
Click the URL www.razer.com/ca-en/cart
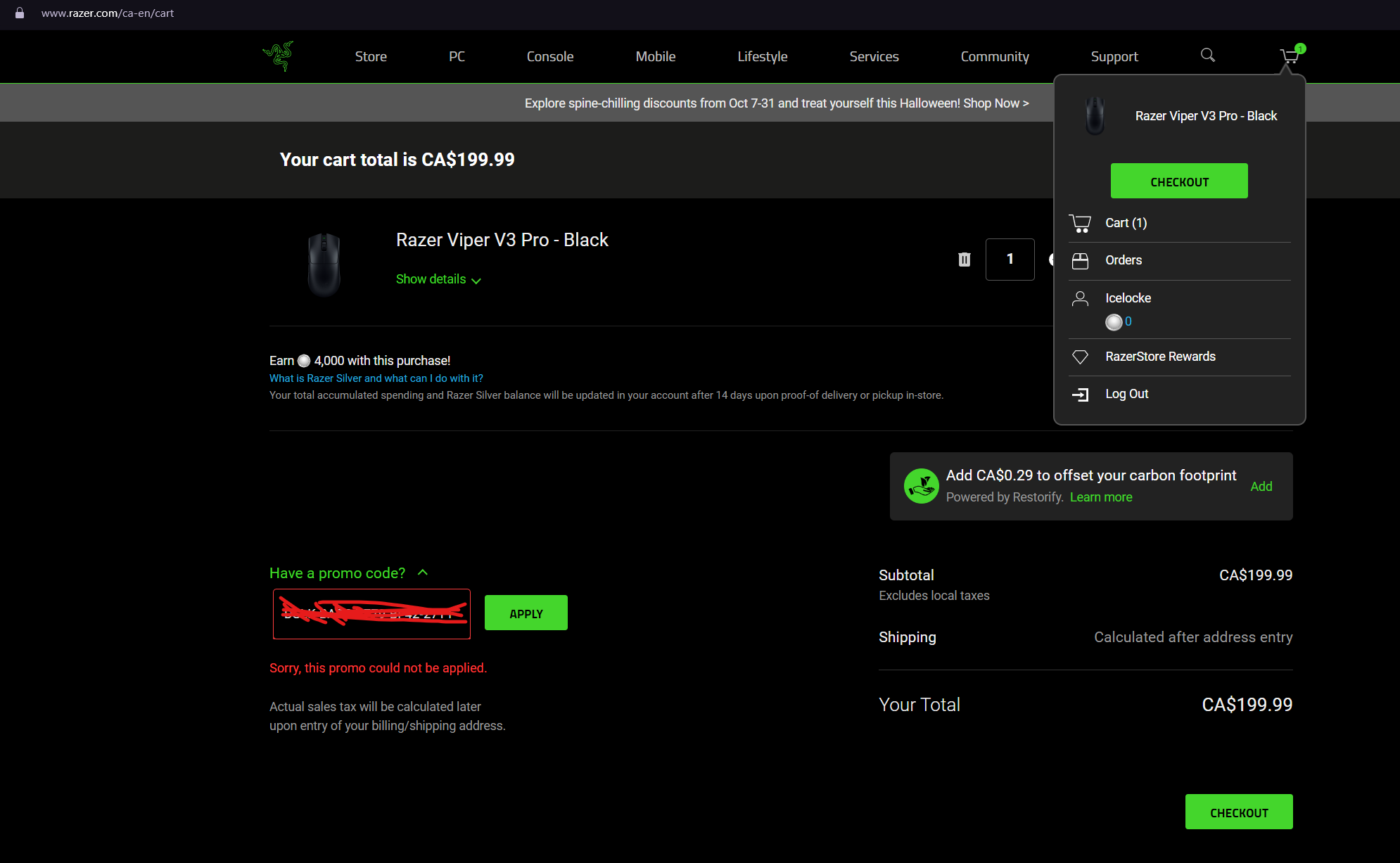[x=108, y=13]
